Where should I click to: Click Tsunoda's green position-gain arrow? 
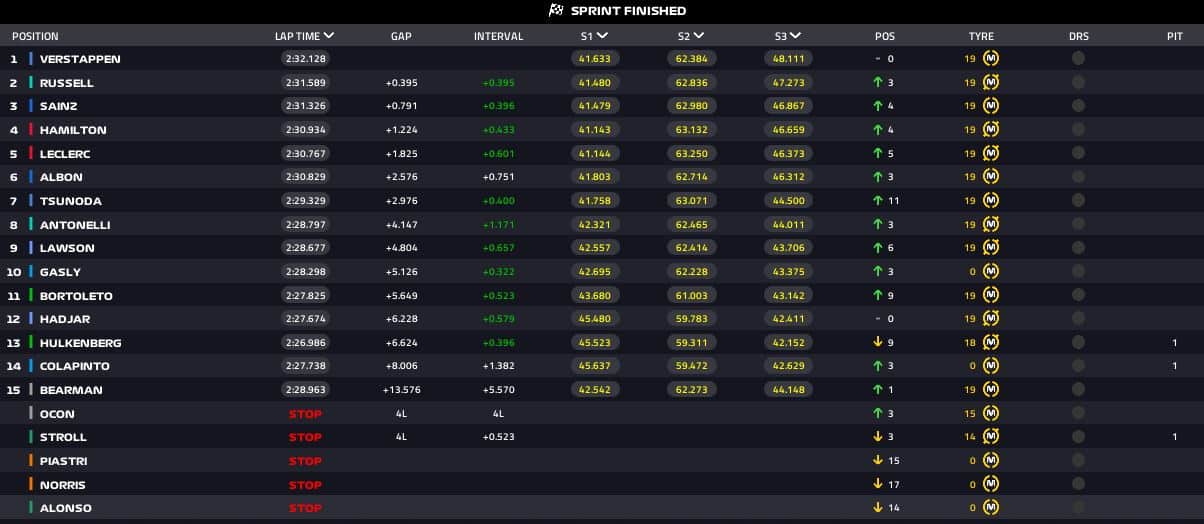pyautogui.click(x=877, y=201)
